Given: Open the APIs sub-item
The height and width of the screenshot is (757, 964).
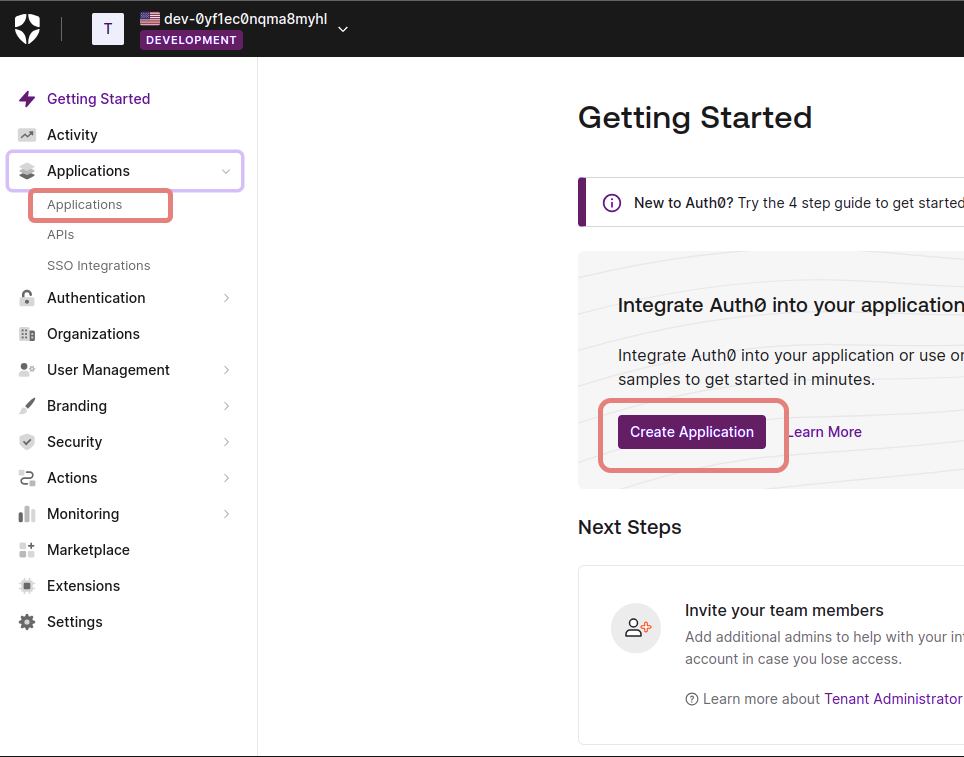Looking at the screenshot, I should pos(60,235).
